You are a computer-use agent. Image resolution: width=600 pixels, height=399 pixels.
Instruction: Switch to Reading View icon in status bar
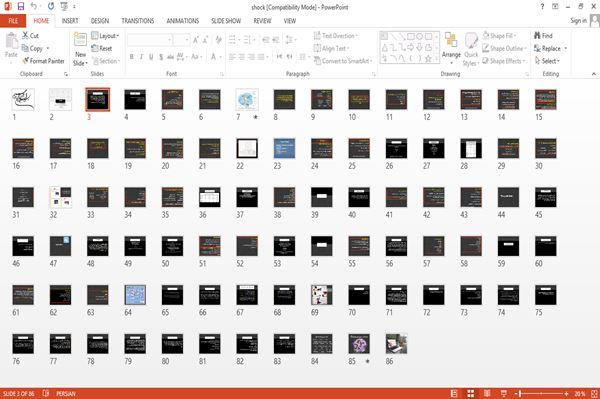coord(487,393)
